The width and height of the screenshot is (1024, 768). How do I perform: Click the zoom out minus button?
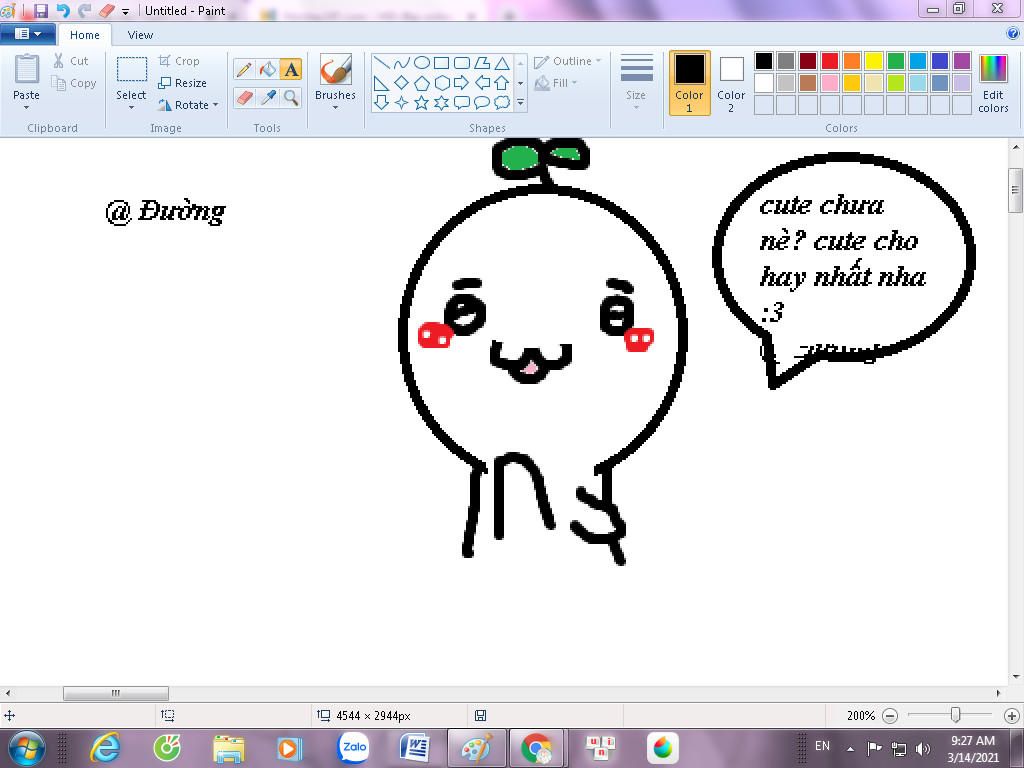(x=889, y=716)
